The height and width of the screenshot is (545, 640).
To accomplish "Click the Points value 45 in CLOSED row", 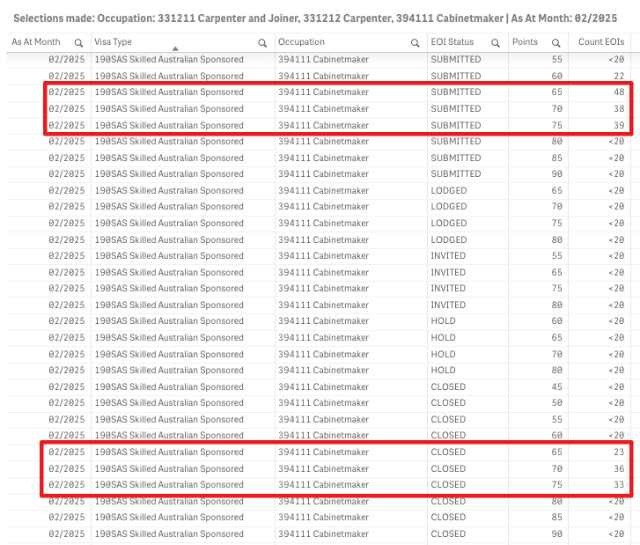I will (555, 387).
